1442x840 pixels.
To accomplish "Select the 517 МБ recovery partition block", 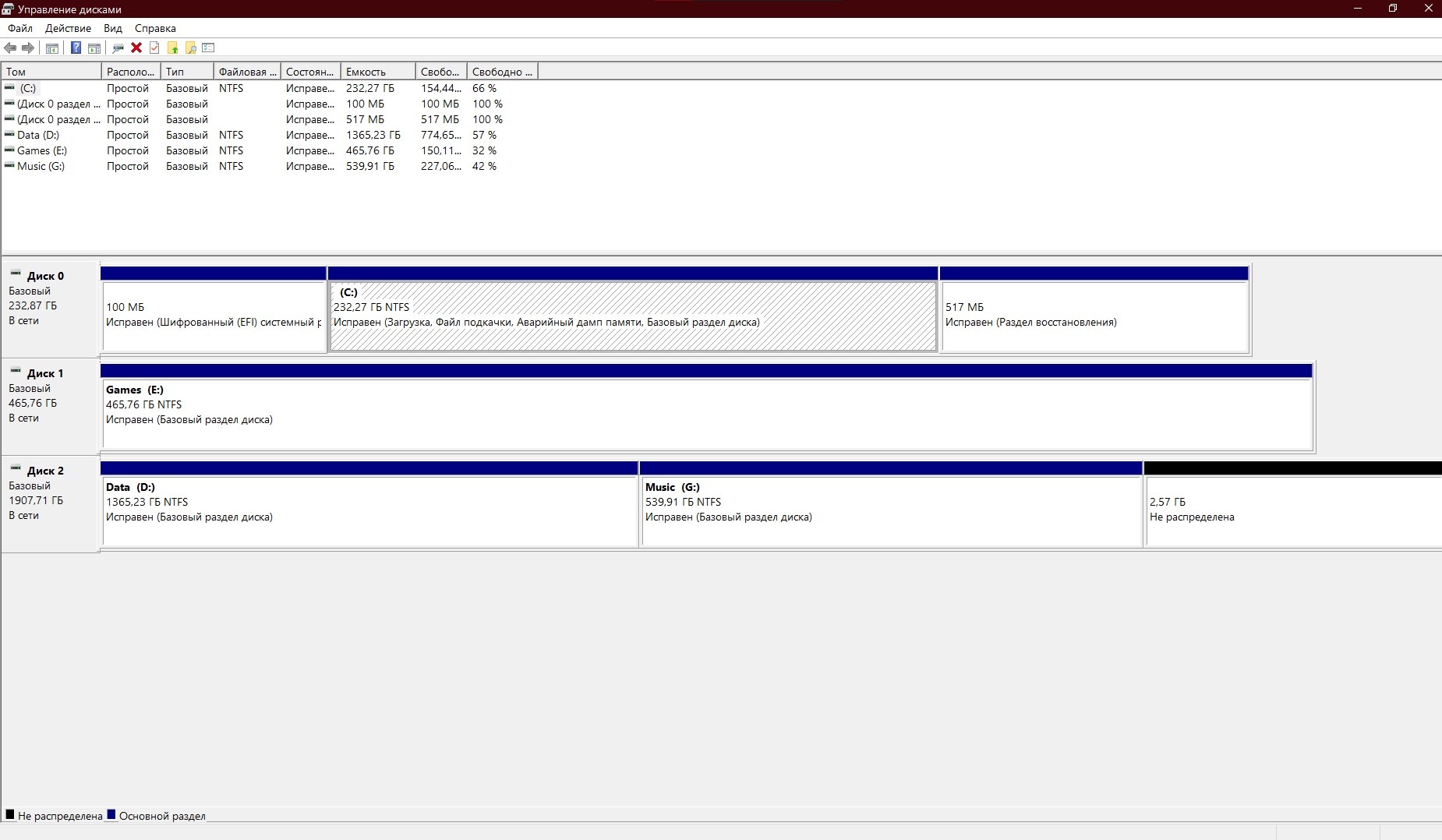I will click(x=1094, y=310).
